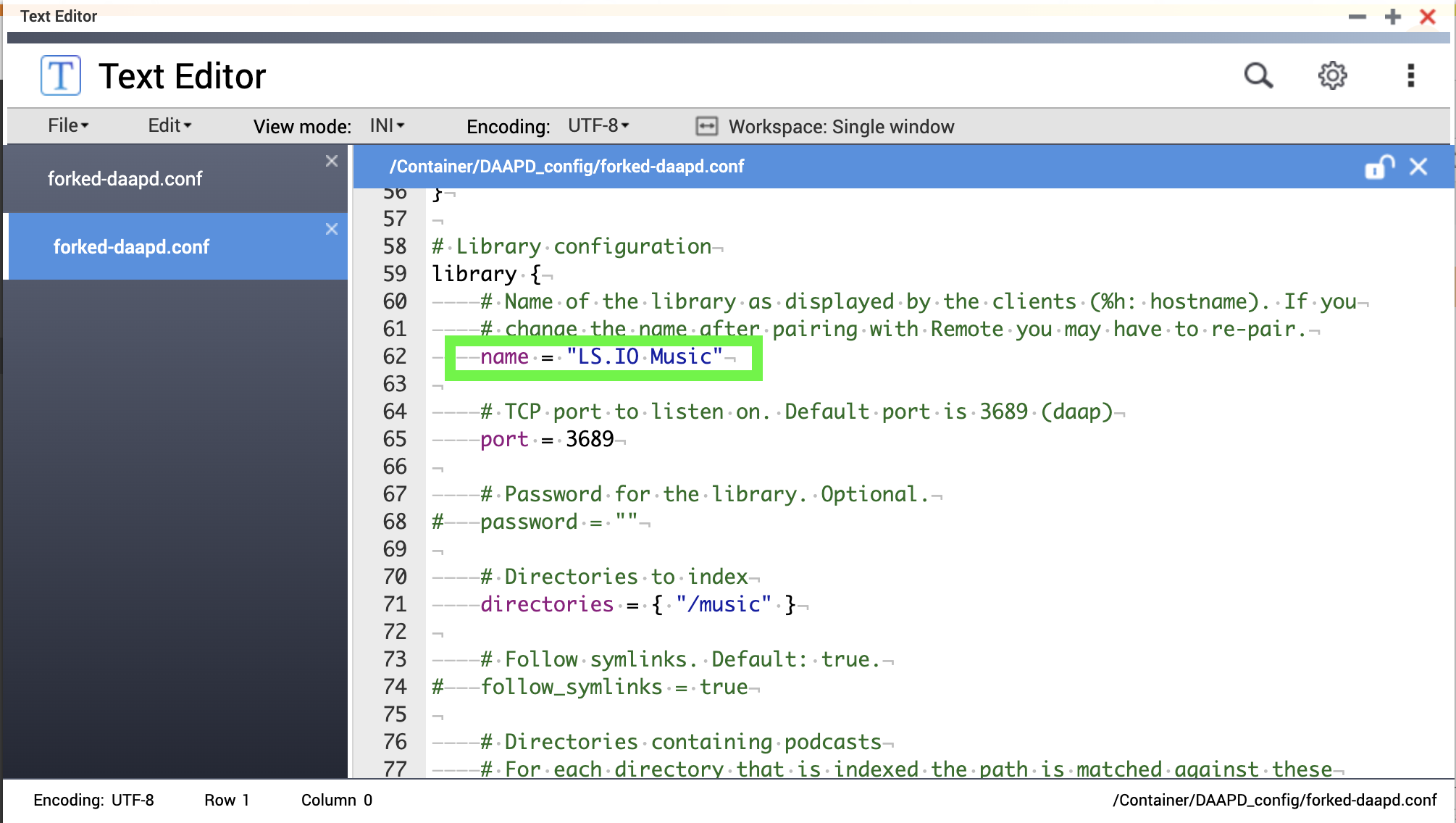
Task: Open the File menu
Action: click(68, 125)
